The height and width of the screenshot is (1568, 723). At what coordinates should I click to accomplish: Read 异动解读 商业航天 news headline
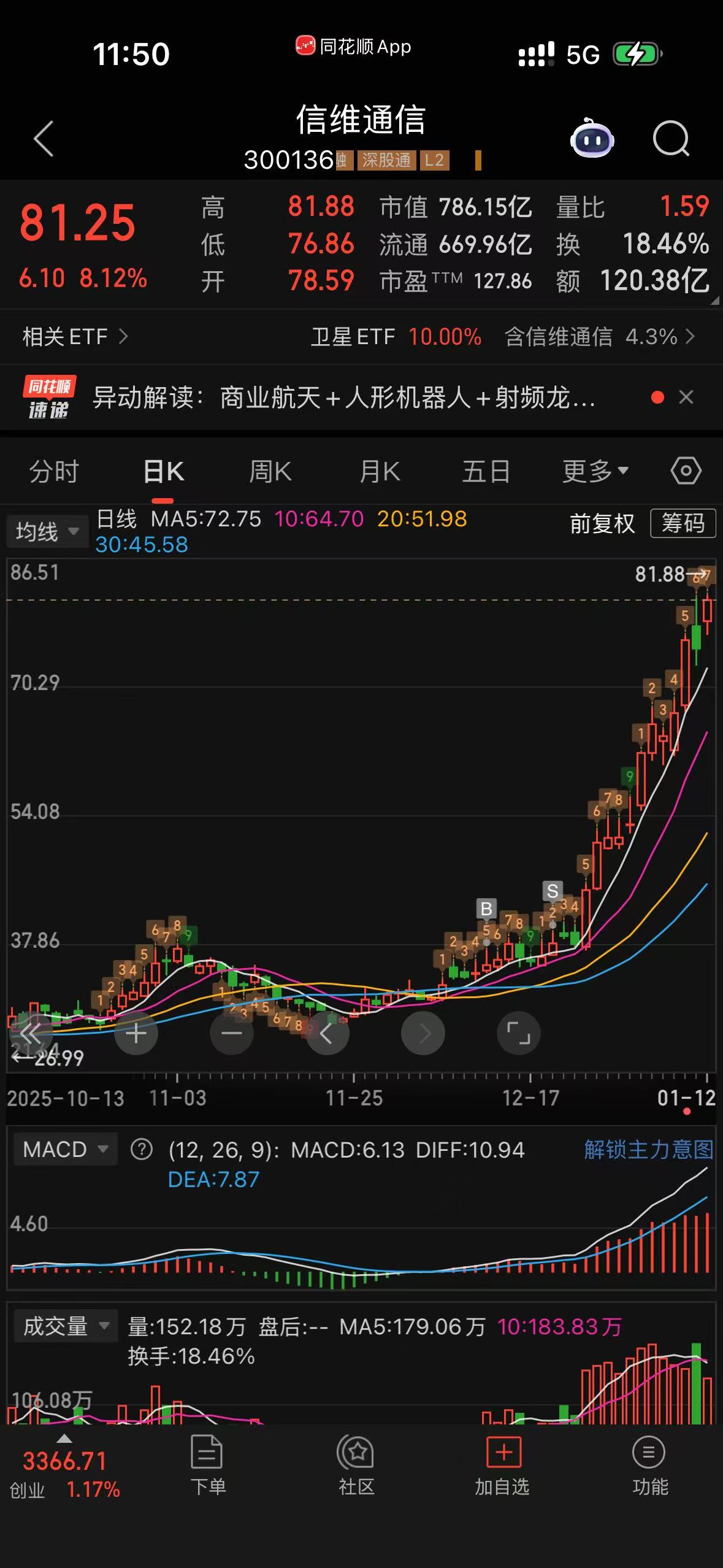(344, 398)
